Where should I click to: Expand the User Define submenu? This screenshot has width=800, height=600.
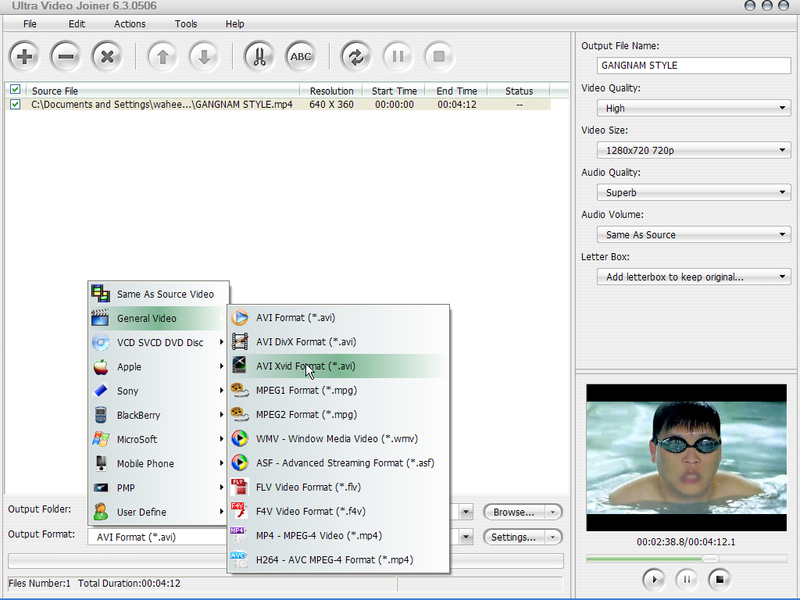click(159, 512)
